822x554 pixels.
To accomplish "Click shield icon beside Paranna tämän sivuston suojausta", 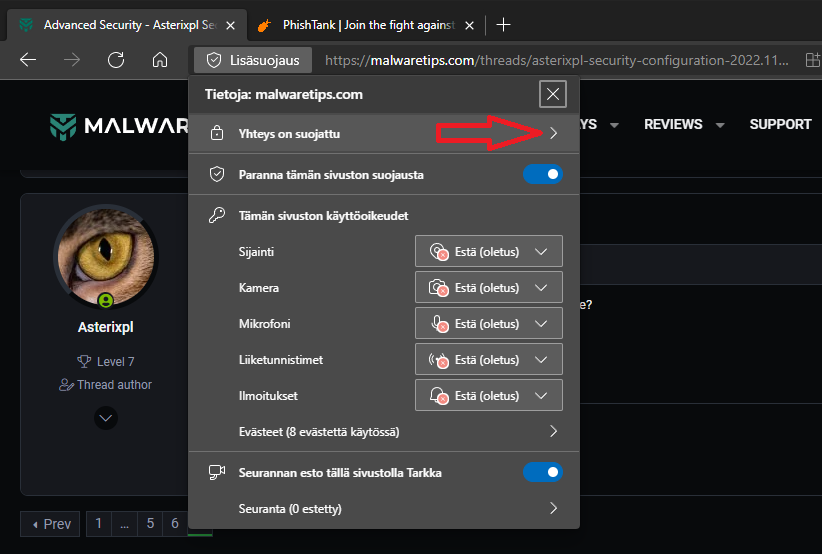I will pos(217,175).
